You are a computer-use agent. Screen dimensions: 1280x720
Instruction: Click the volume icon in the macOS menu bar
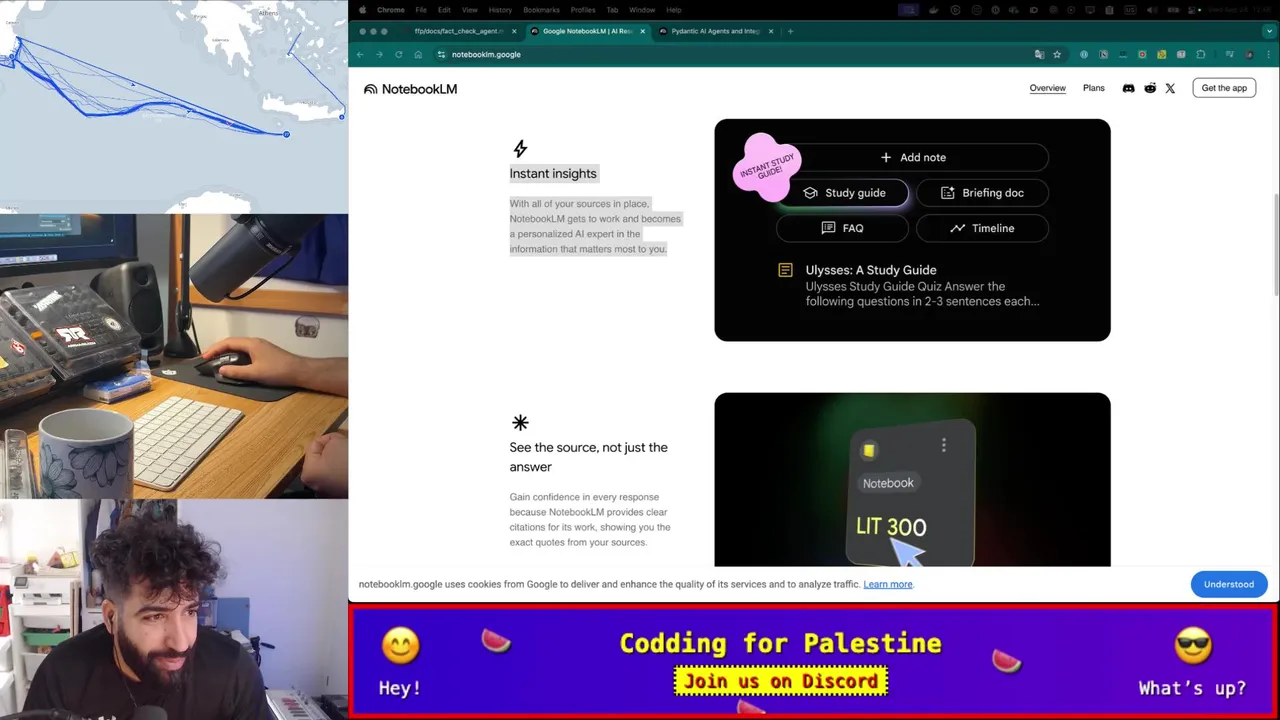pos(1151,10)
